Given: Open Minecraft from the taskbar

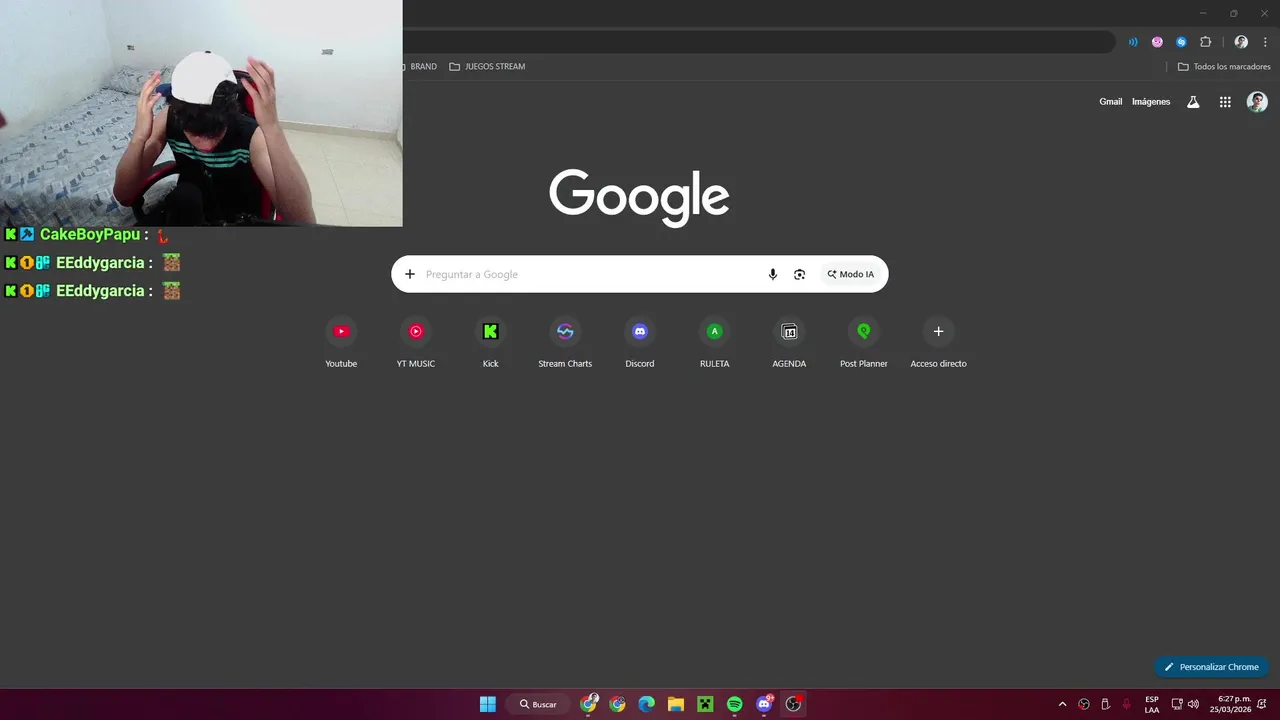Looking at the screenshot, I should tap(705, 704).
